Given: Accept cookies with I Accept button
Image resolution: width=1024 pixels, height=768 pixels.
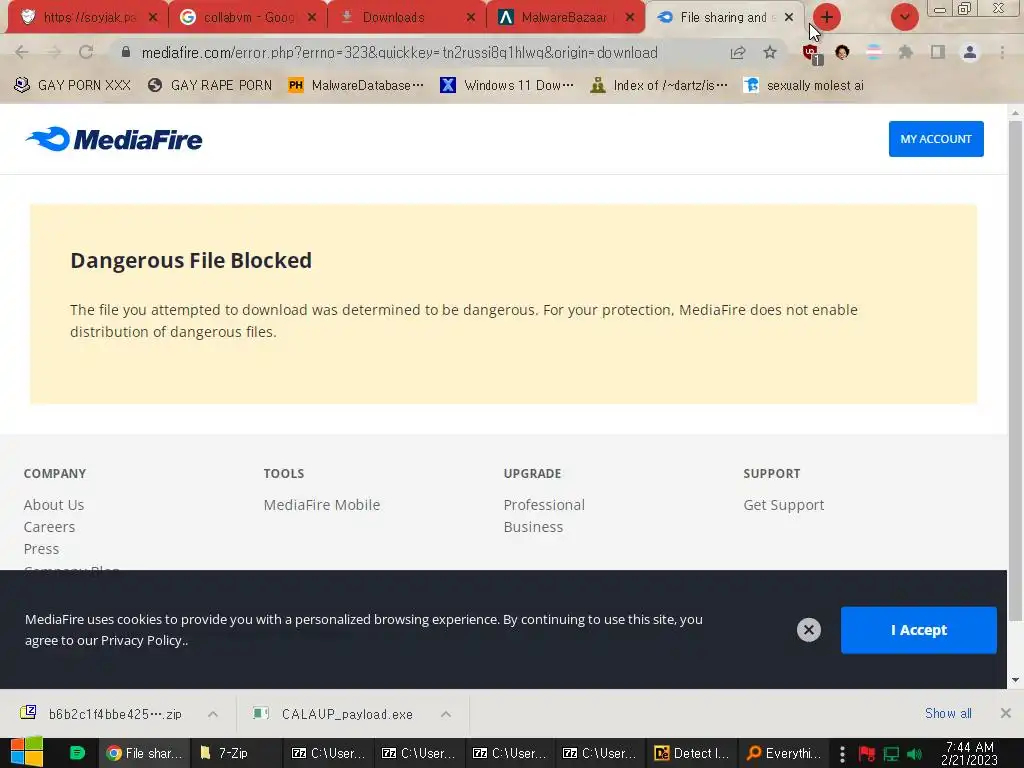Looking at the screenshot, I should [919, 630].
